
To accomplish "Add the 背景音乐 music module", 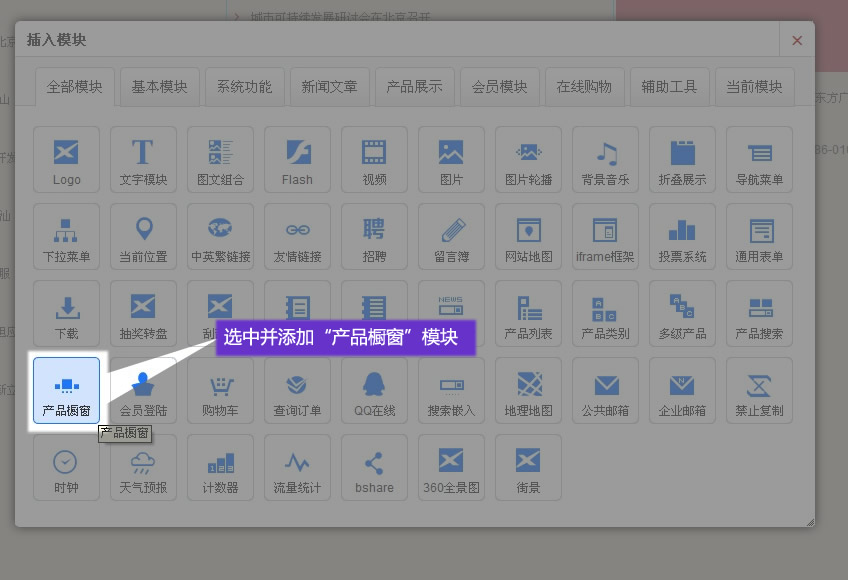I will pyautogui.click(x=605, y=158).
